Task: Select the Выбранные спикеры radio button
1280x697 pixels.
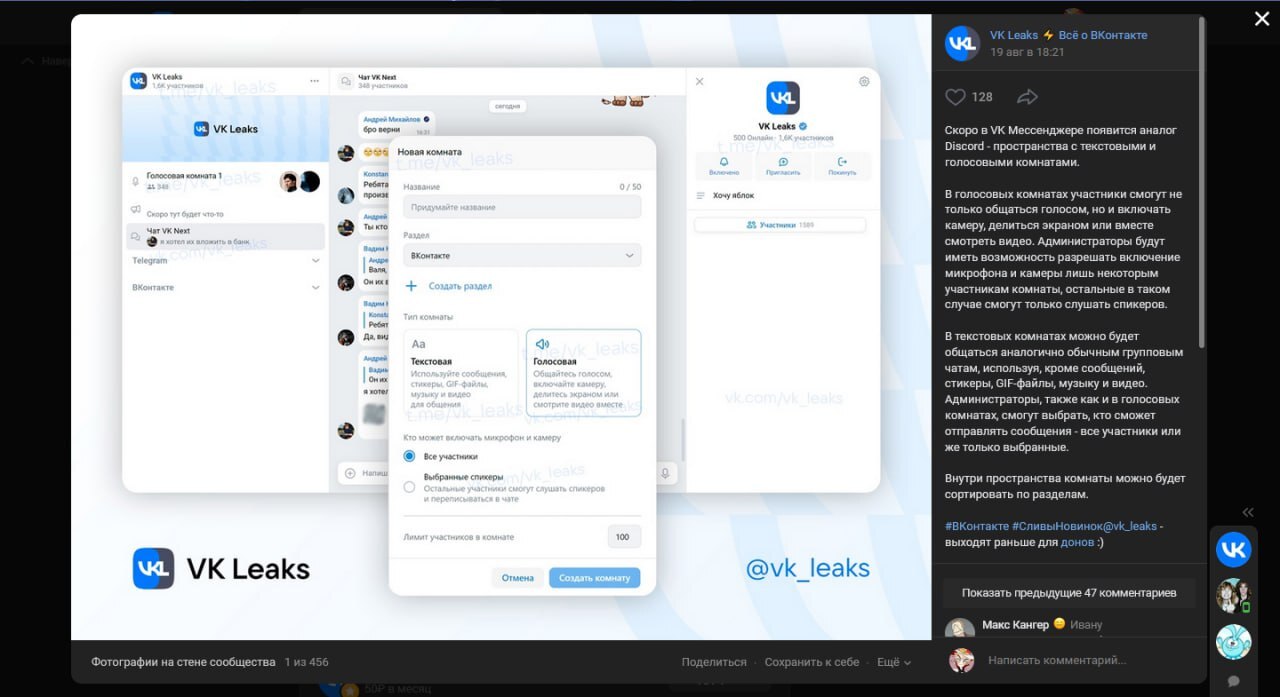Action: tap(409, 487)
